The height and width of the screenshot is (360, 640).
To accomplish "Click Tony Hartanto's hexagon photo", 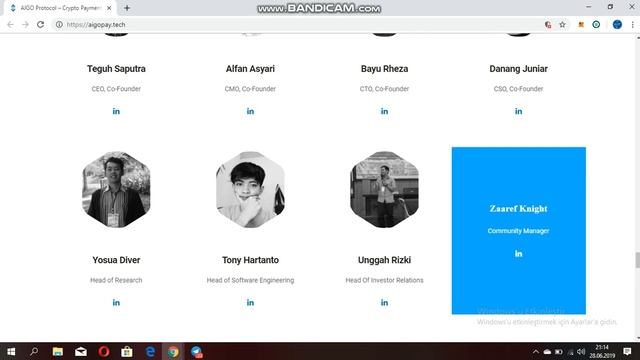I will [250, 189].
